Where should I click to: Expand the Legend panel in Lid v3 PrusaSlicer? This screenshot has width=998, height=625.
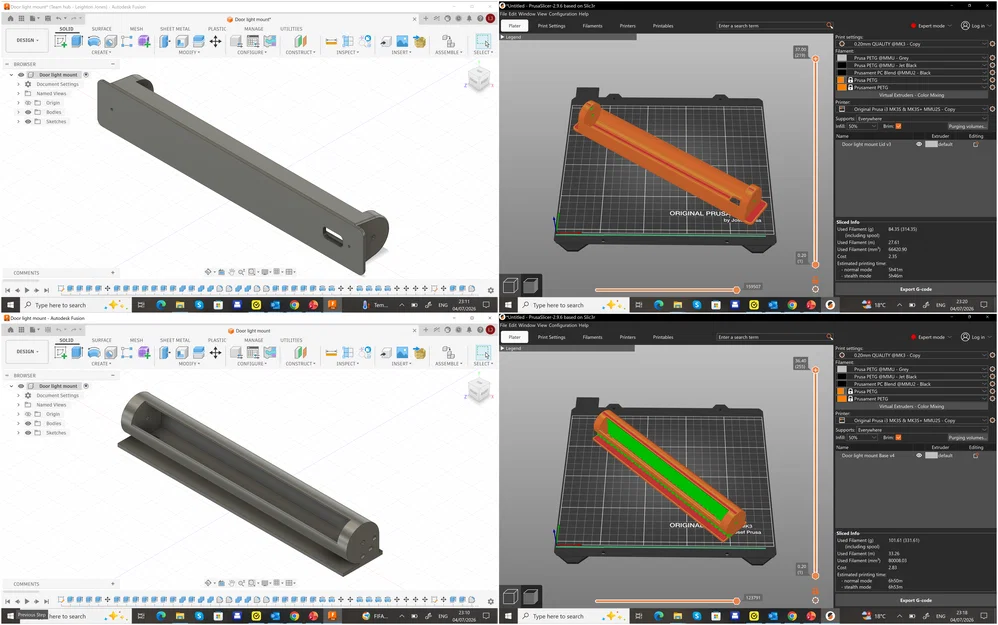[502, 37]
